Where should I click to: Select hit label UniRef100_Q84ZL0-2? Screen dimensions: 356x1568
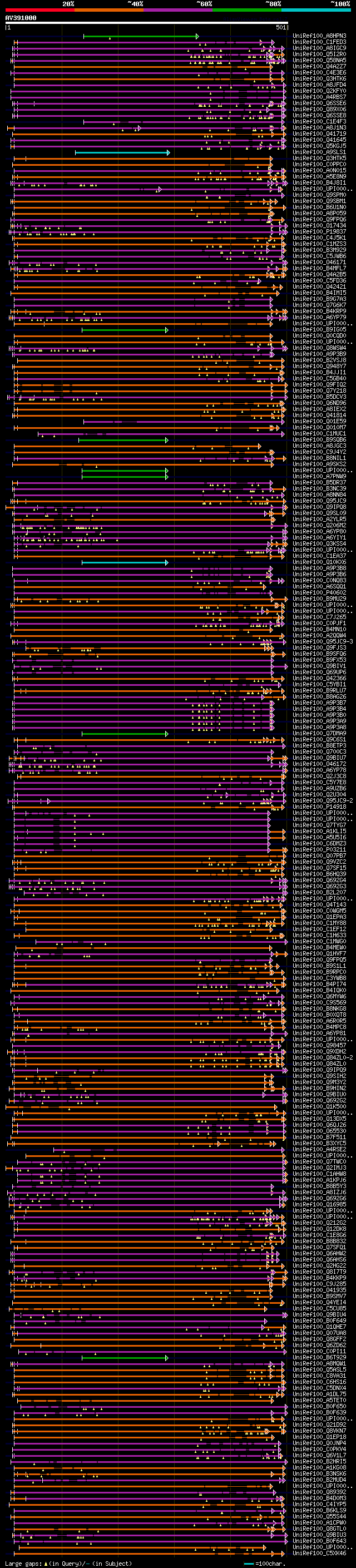323,1058
